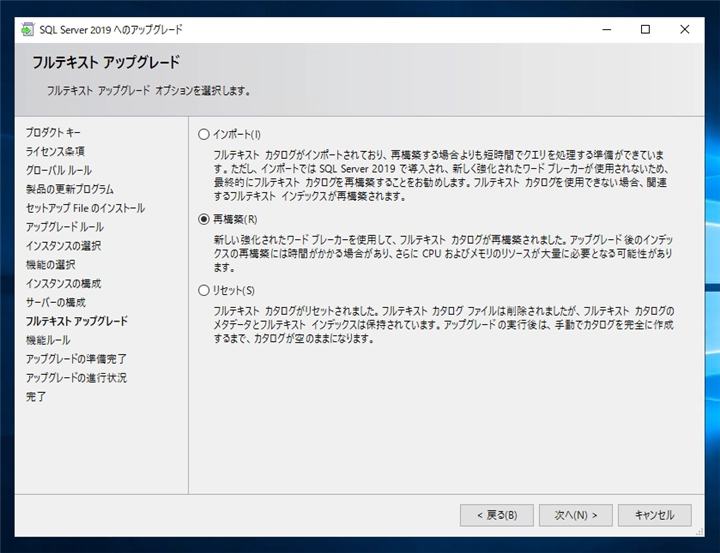Screen dimensions: 720x553
Task: Click the bold フルテキスト アップグレード sidebar step
Action: coord(77,321)
